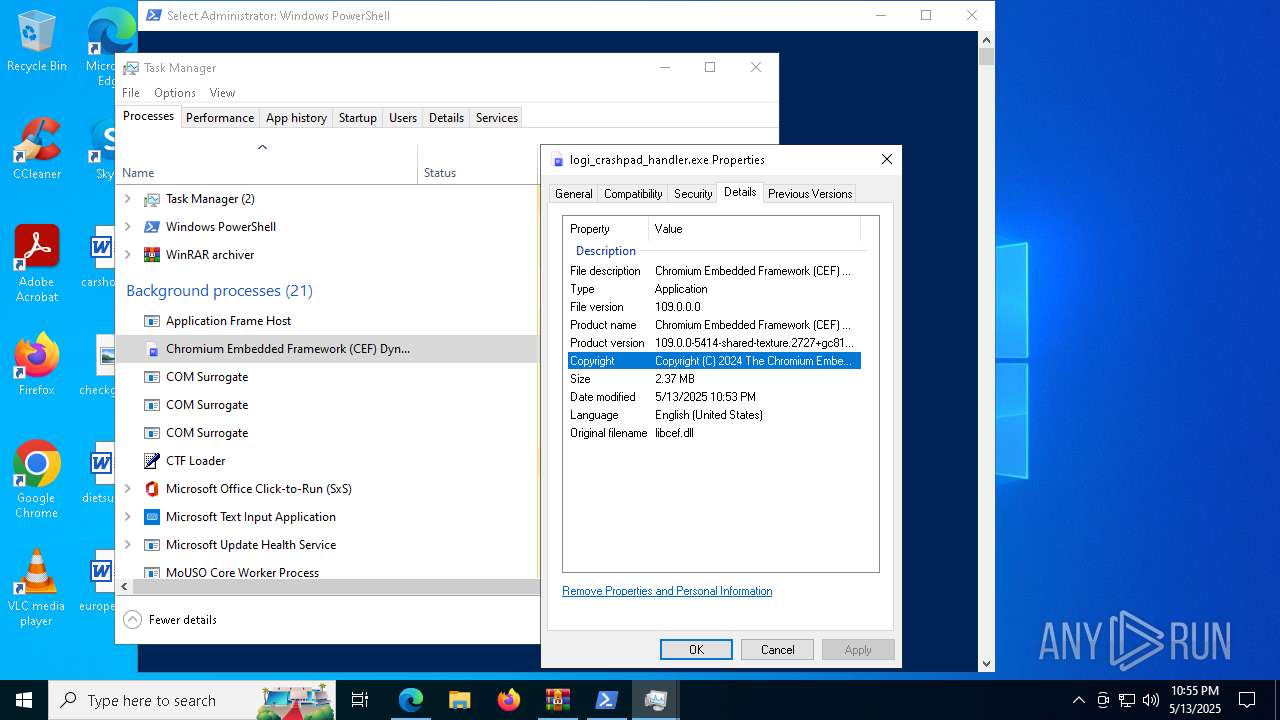Image resolution: width=1280 pixels, height=720 pixels.
Task: Expand Microsoft Office Click-to-Run group
Action: pyautogui.click(x=127, y=489)
